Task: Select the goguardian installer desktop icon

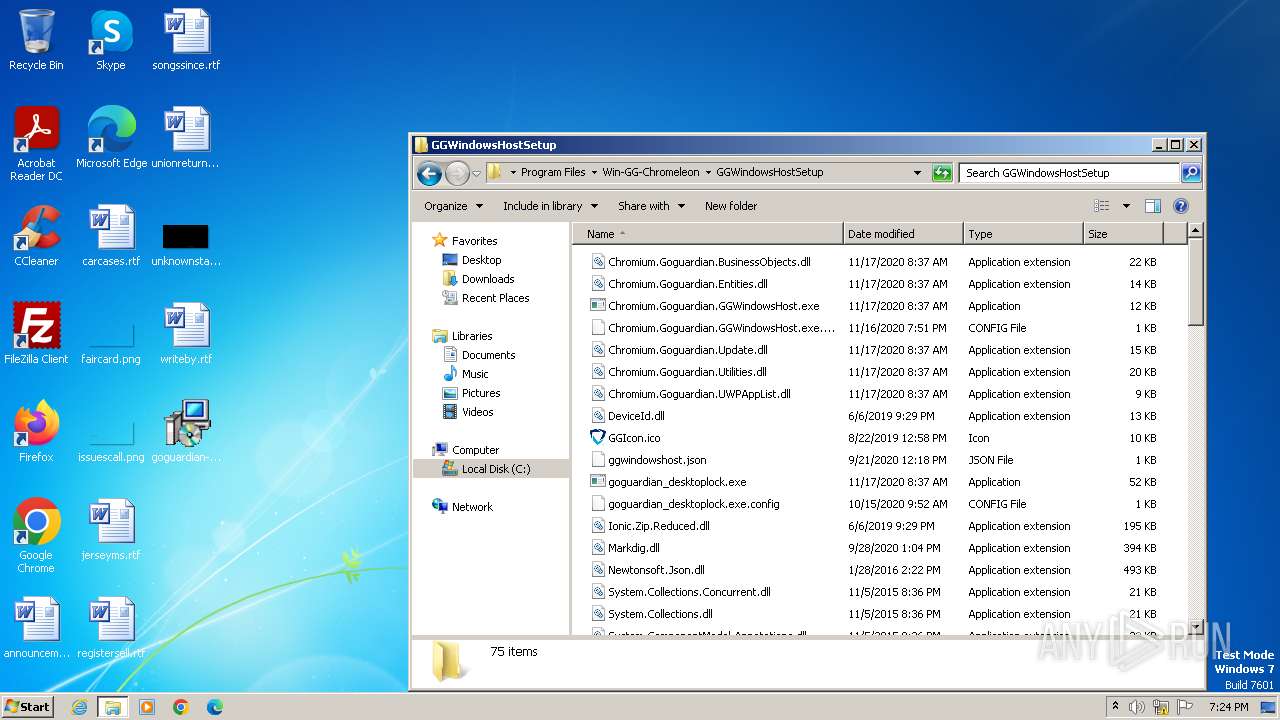Action: click(186, 432)
